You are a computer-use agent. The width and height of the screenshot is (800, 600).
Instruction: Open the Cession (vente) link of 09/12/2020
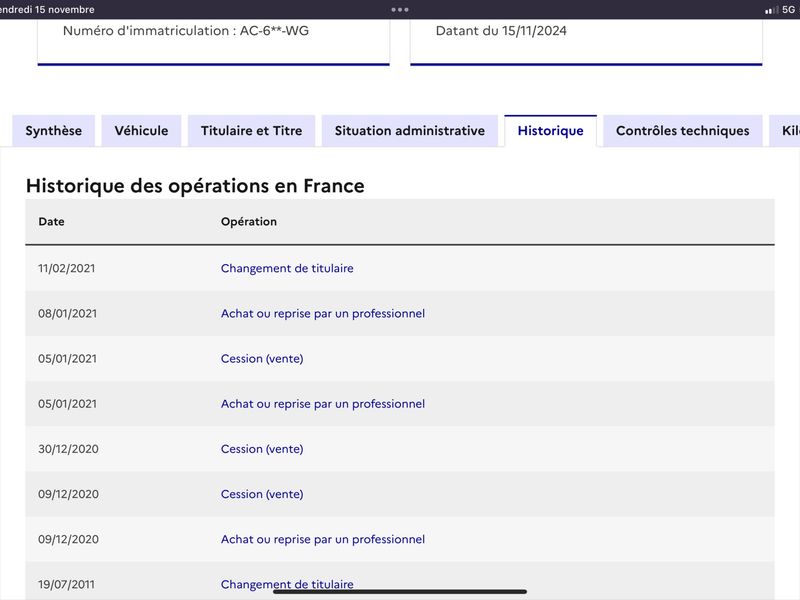pos(262,494)
